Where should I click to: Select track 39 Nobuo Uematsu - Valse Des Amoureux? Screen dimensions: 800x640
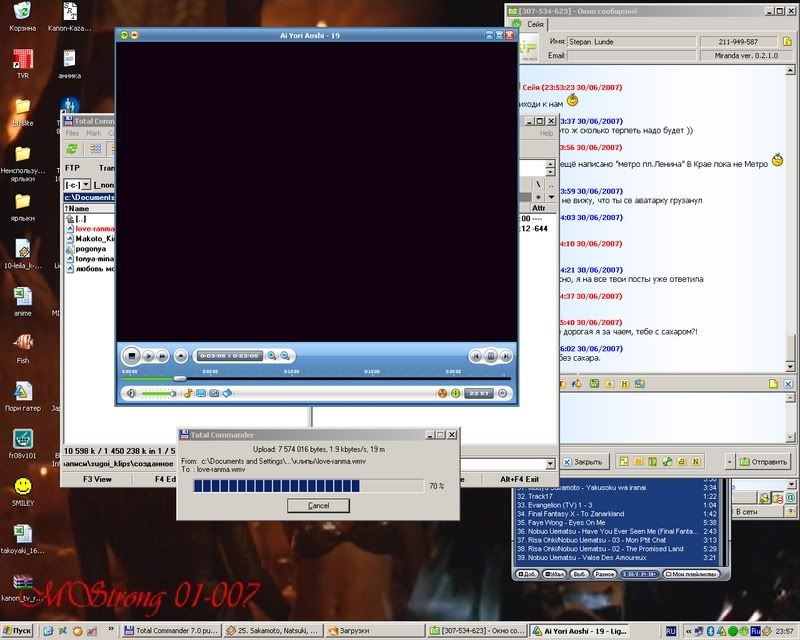(617, 558)
